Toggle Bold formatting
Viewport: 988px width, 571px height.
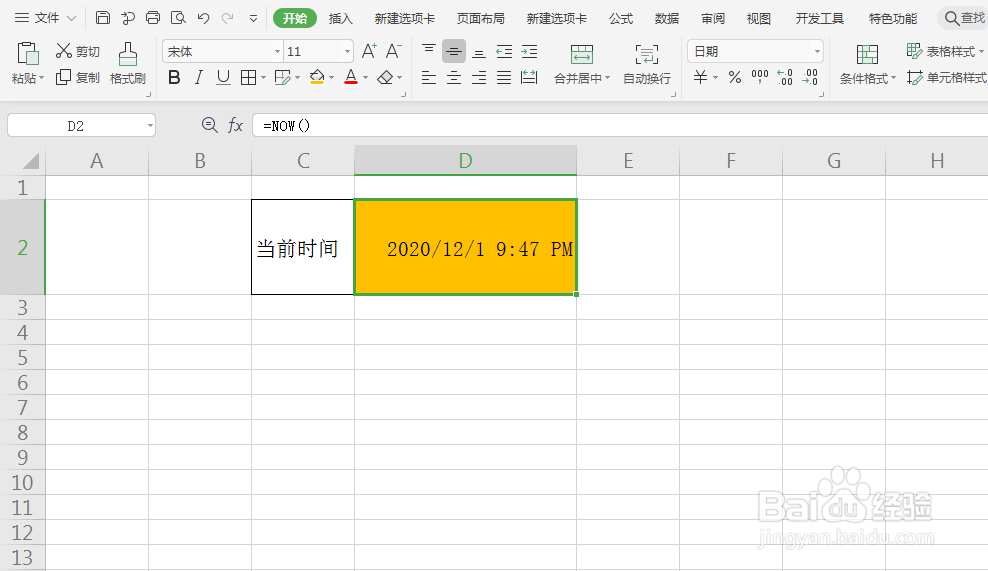(x=175, y=78)
